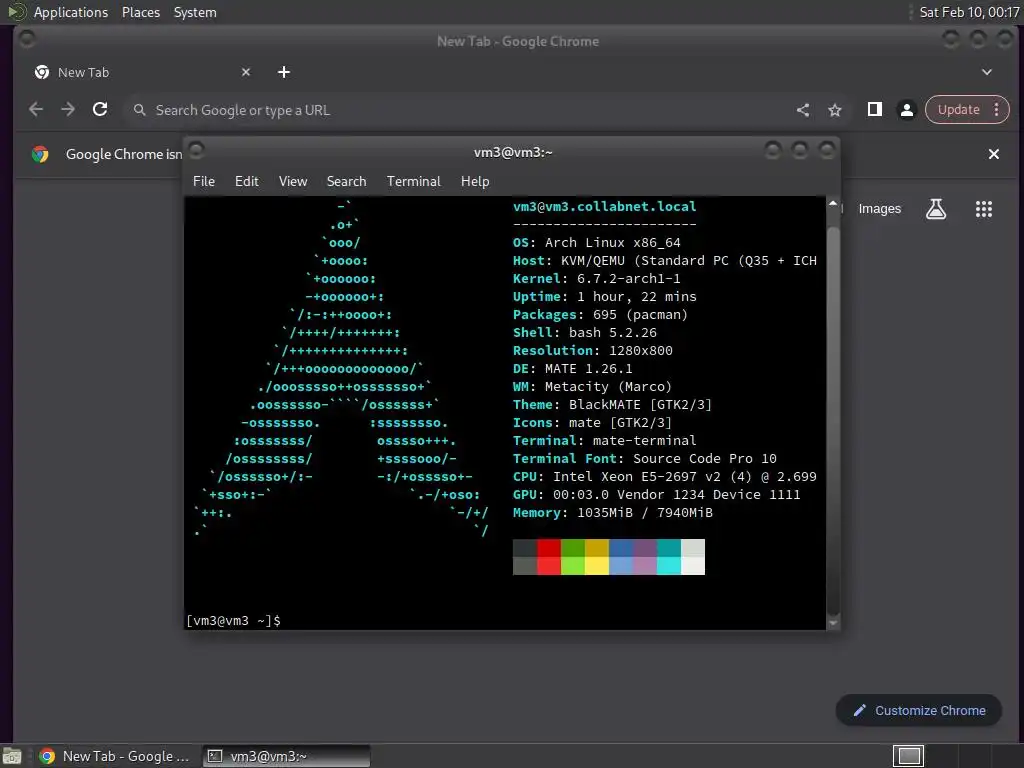
Task: Reload the page in Chrome
Action: (x=100, y=110)
